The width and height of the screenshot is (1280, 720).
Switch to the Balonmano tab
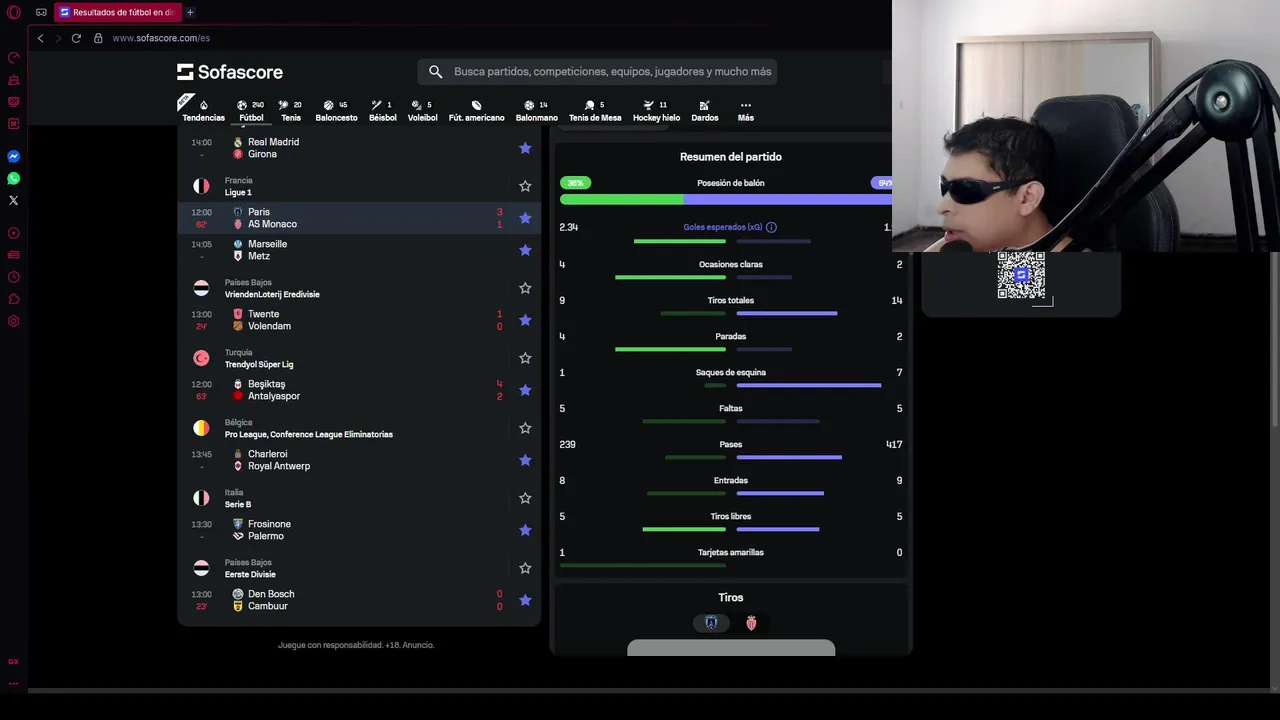(537, 110)
